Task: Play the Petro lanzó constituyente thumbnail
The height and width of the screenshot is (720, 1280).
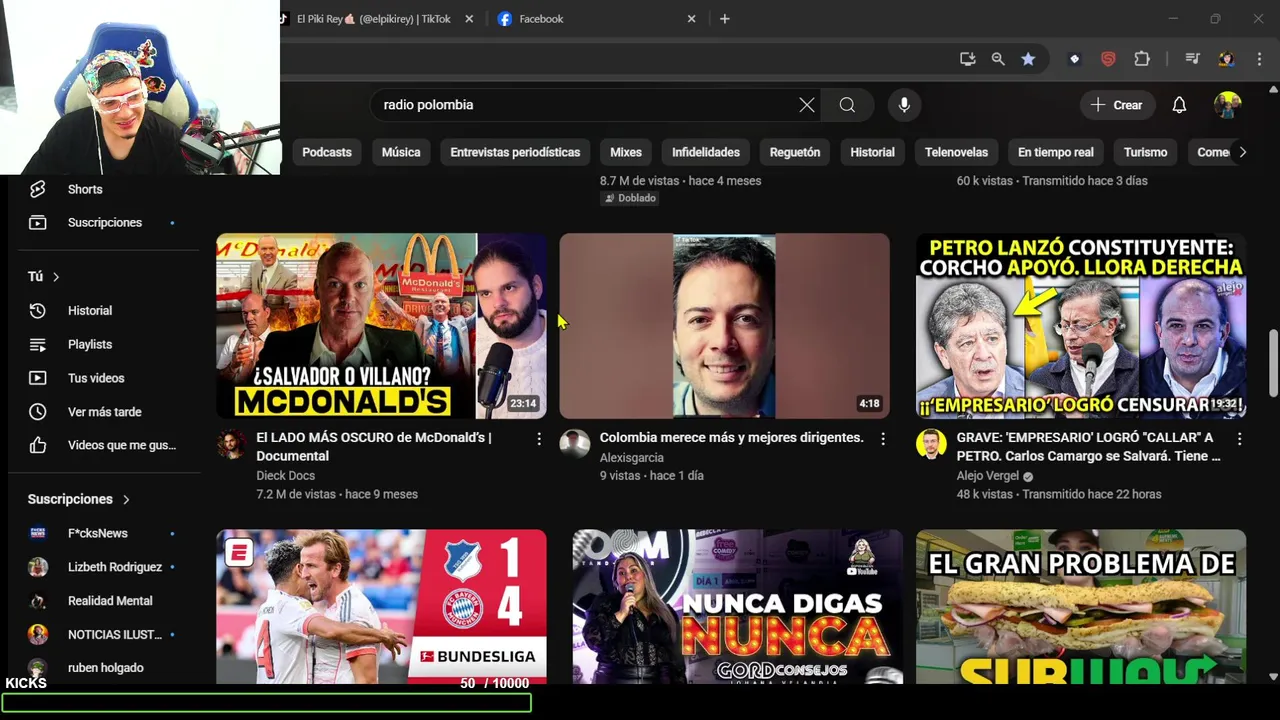Action: [x=1081, y=326]
